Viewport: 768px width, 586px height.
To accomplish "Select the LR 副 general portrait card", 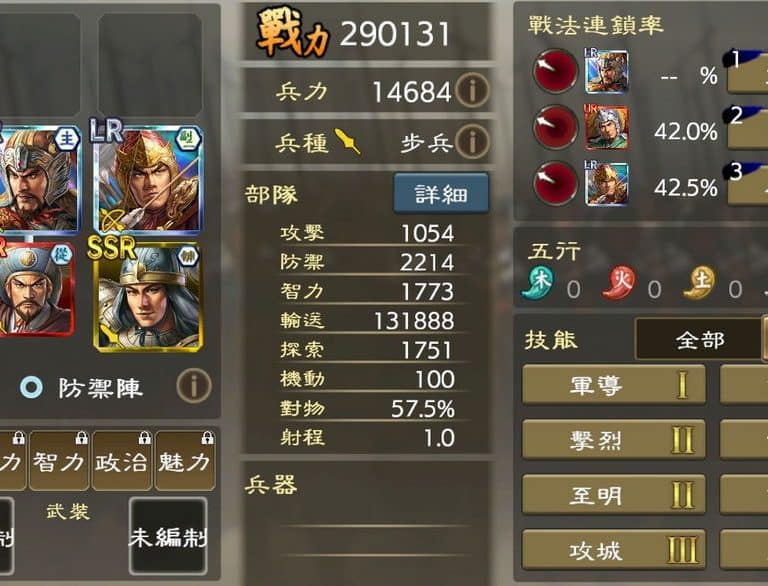I will pyautogui.click(x=147, y=176).
